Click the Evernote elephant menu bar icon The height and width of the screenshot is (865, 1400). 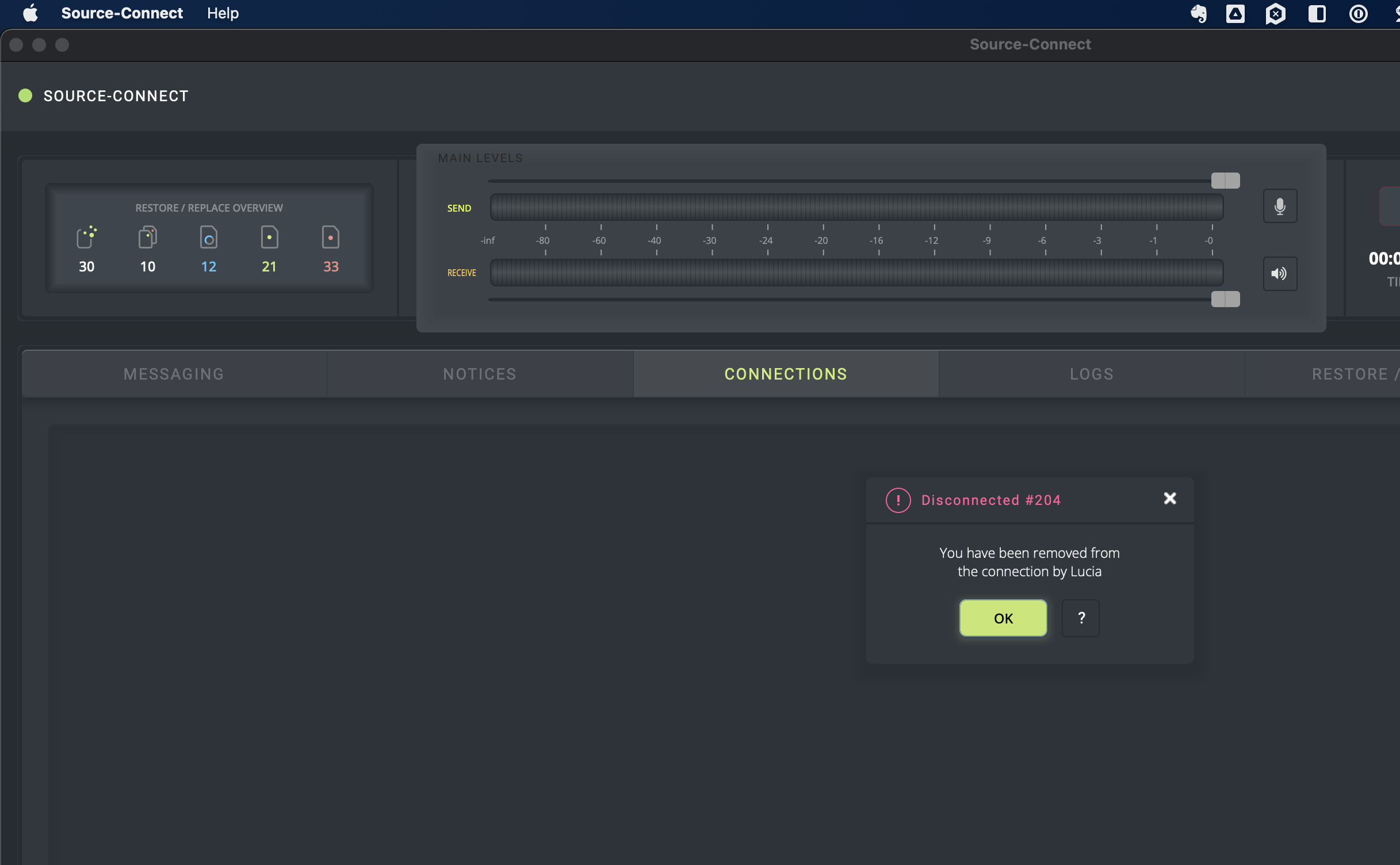[1199, 13]
